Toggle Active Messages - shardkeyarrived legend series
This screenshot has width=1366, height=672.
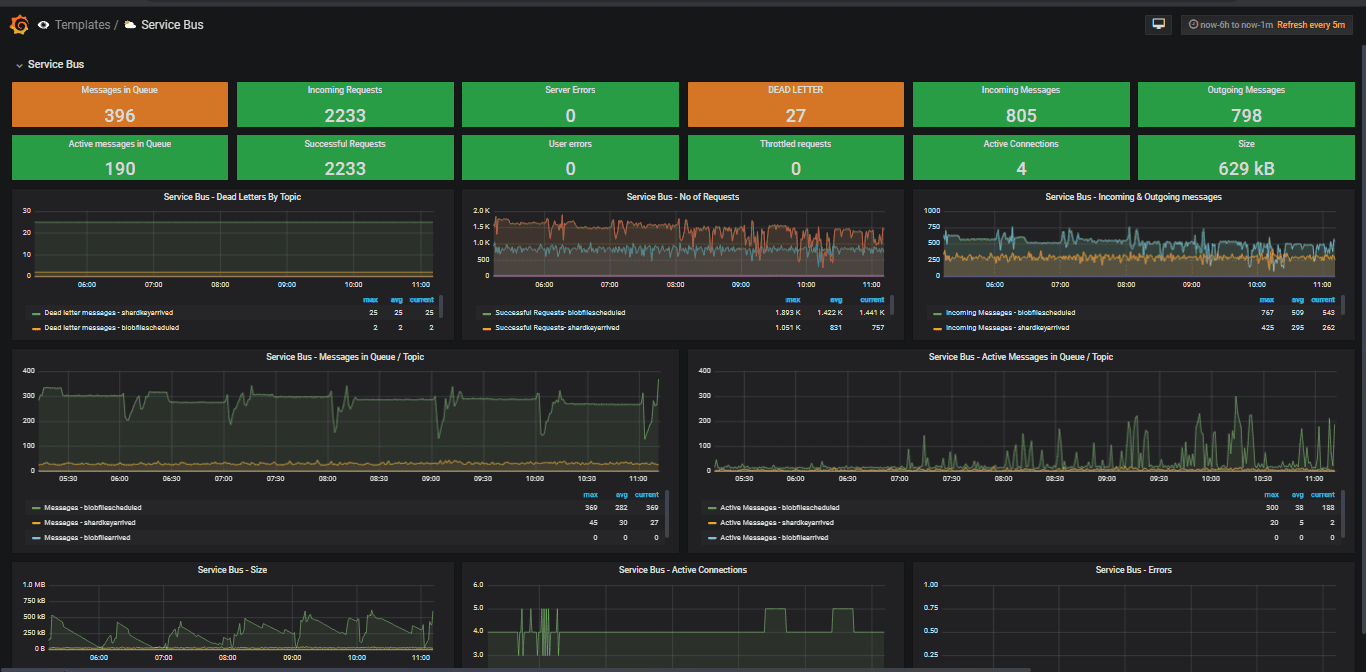pos(777,522)
